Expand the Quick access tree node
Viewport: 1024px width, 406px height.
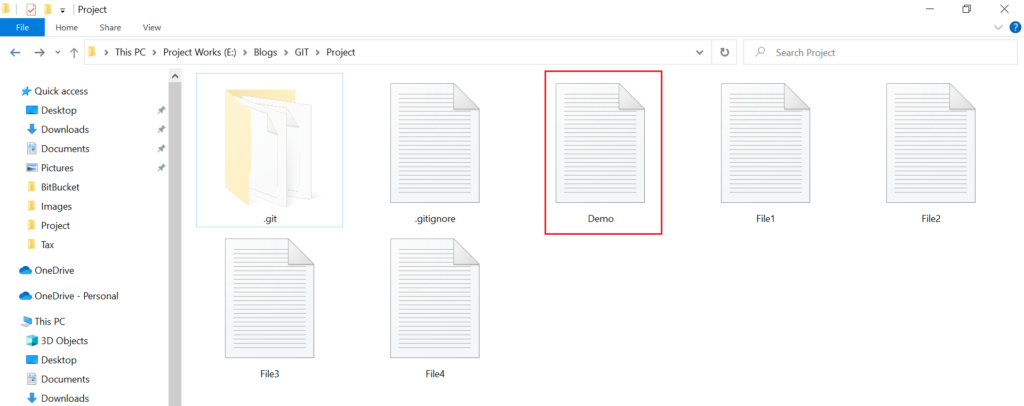pyautogui.click(x=12, y=91)
